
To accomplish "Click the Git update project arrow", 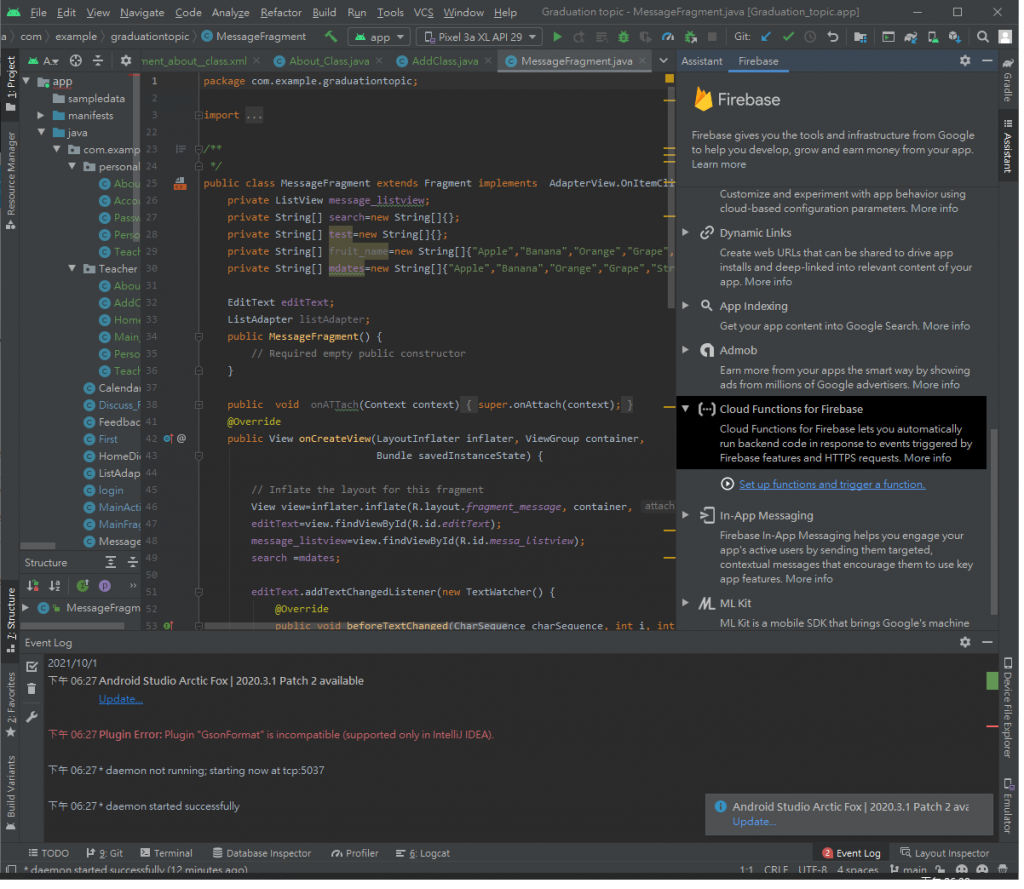I will coord(764,37).
